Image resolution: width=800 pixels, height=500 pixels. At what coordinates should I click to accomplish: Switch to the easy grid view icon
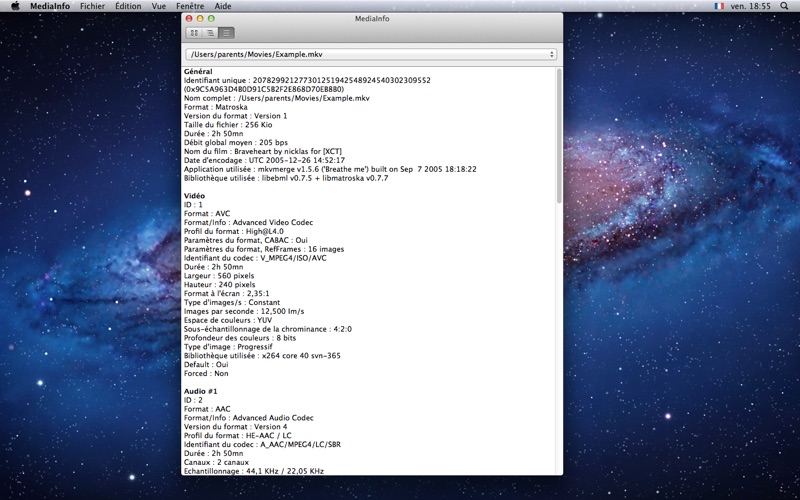coord(194,33)
